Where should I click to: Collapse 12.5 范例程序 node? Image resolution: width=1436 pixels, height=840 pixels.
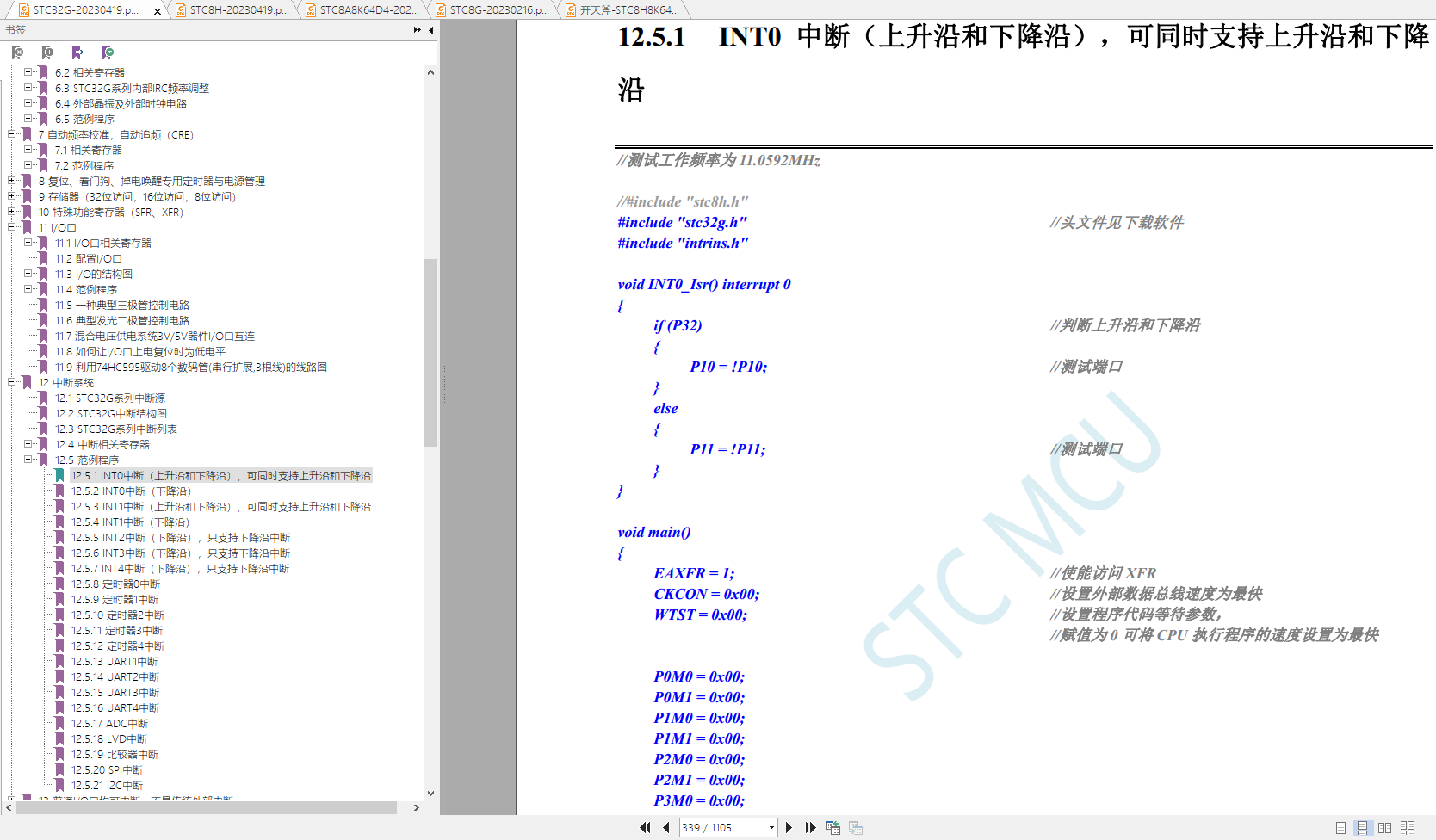(28, 460)
